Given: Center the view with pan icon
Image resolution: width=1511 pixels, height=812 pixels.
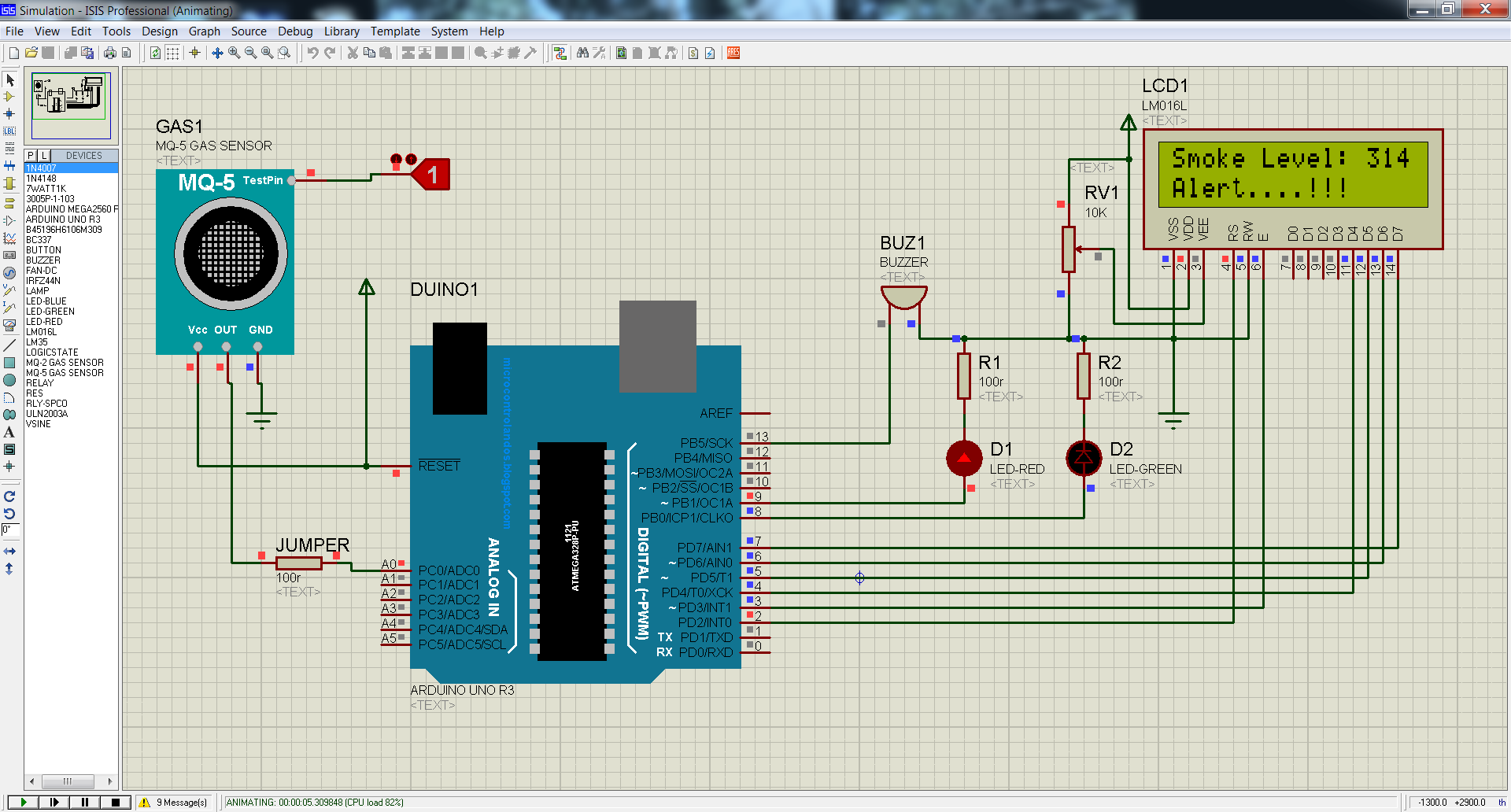Looking at the screenshot, I should [217, 53].
